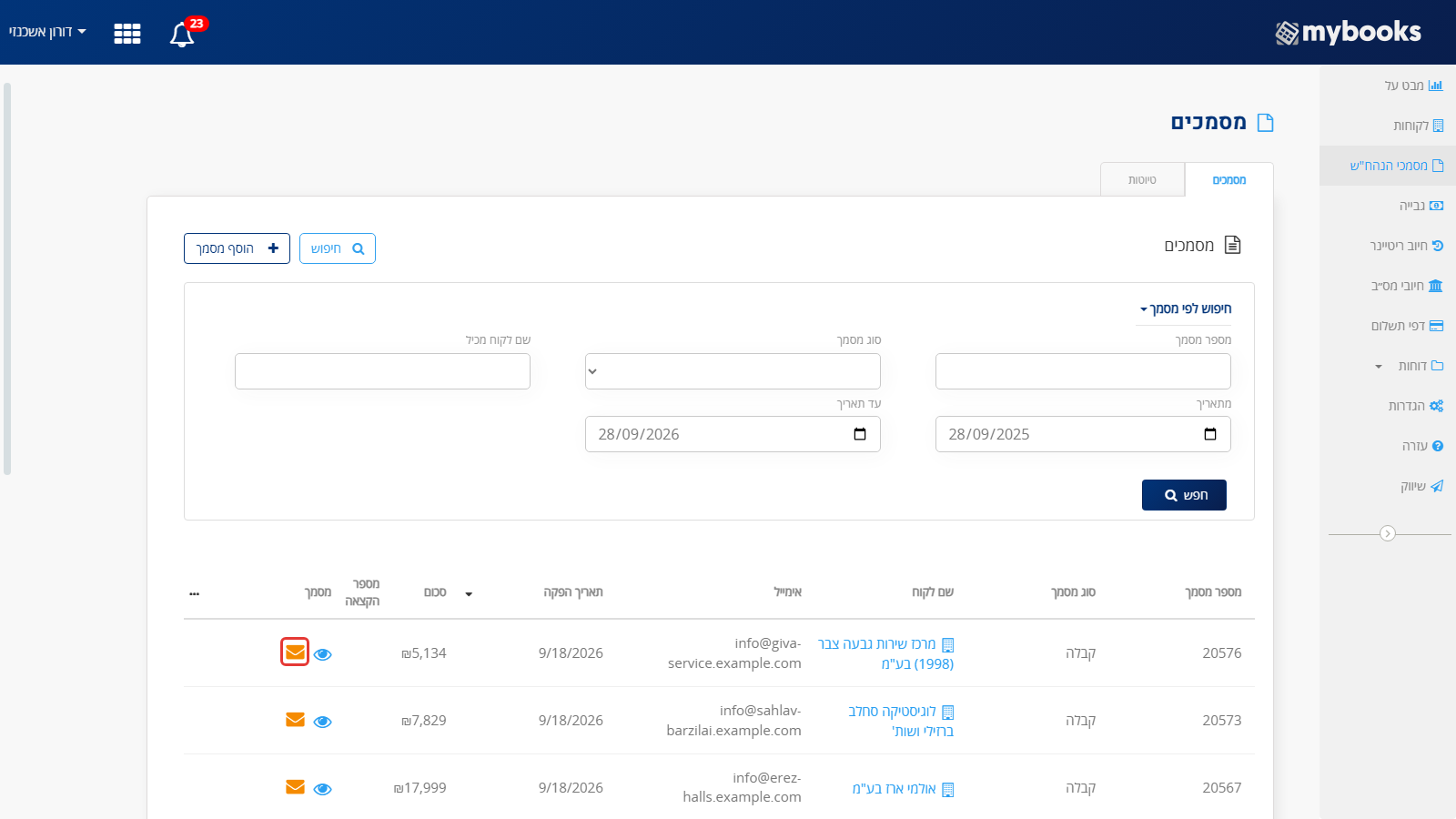
Task: Open עזרה help in the sidebar
Action: 1422,446
